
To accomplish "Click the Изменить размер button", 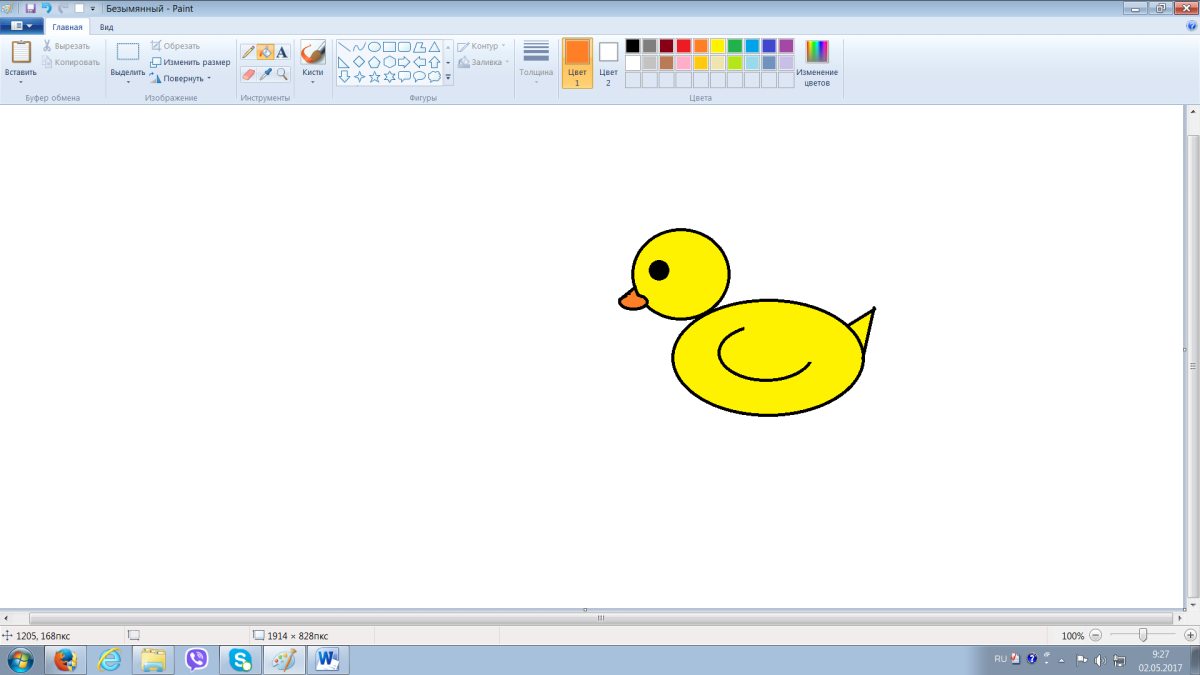I will (x=190, y=62).
